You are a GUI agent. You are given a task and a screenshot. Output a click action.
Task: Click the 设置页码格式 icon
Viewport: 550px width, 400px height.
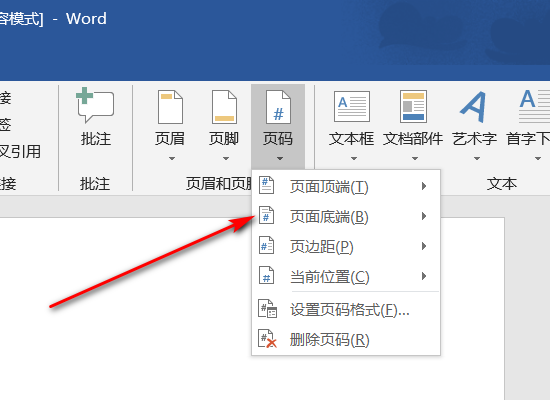click(x=267, y=309)
